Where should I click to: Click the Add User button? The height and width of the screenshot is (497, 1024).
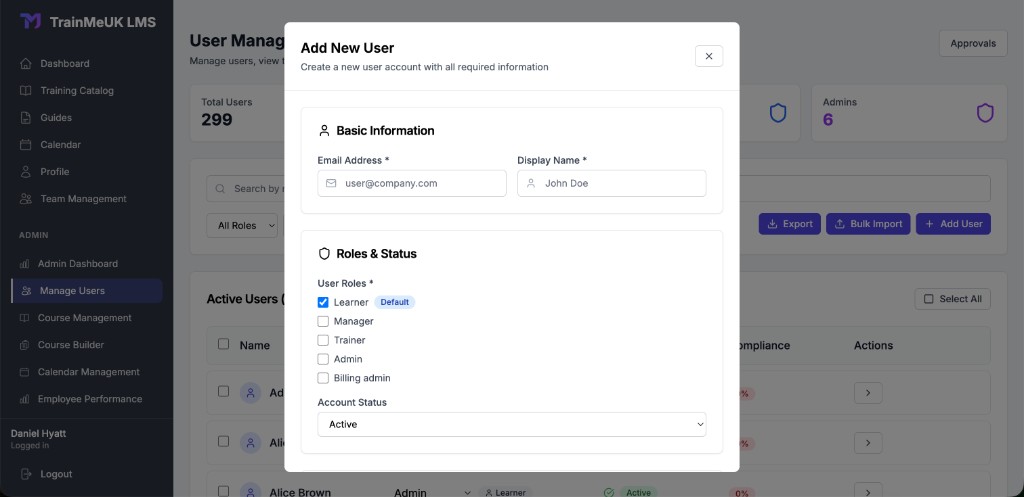click(953, 224)
